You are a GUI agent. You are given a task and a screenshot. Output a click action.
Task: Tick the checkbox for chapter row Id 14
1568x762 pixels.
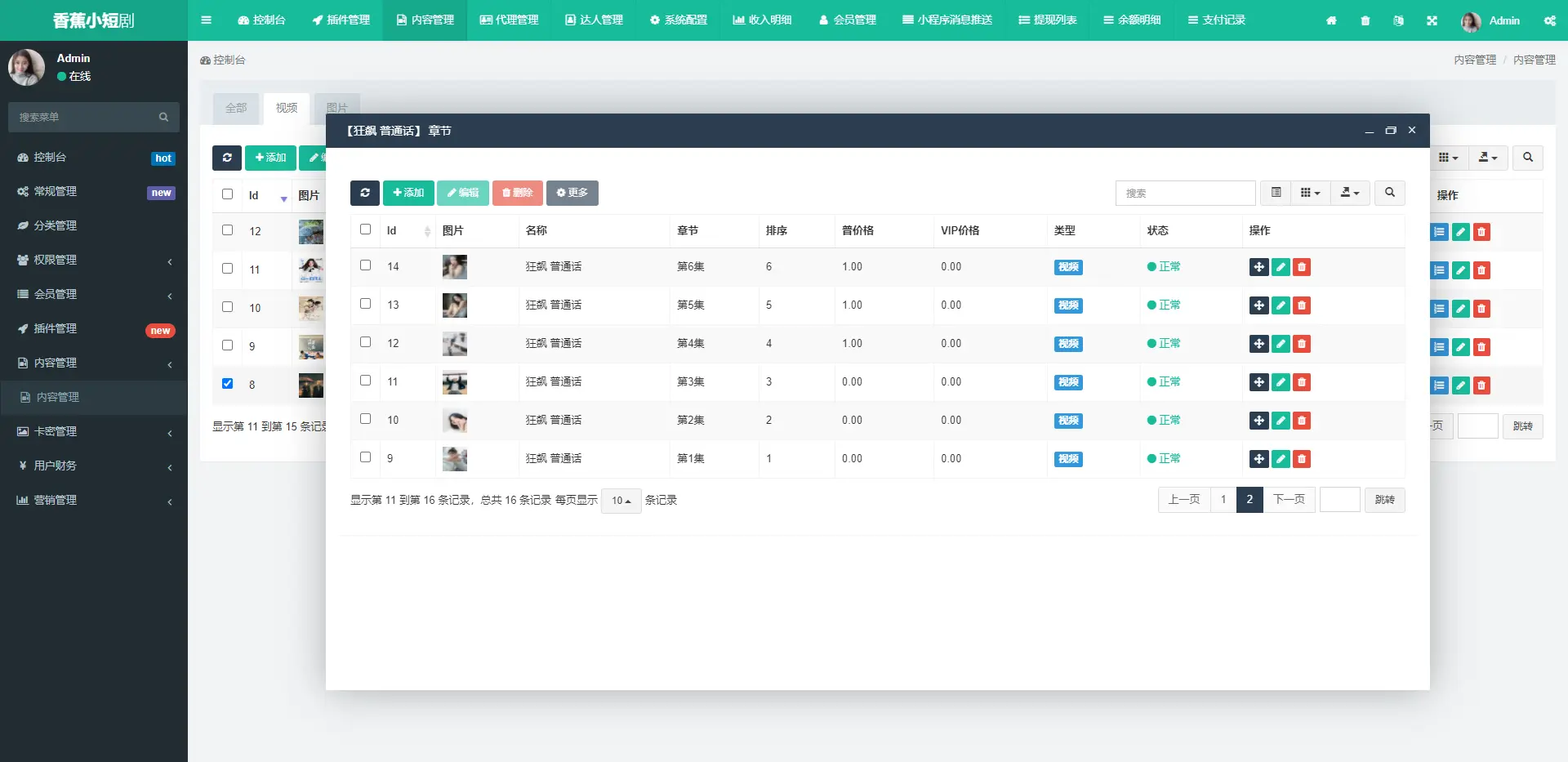point(365,265)
